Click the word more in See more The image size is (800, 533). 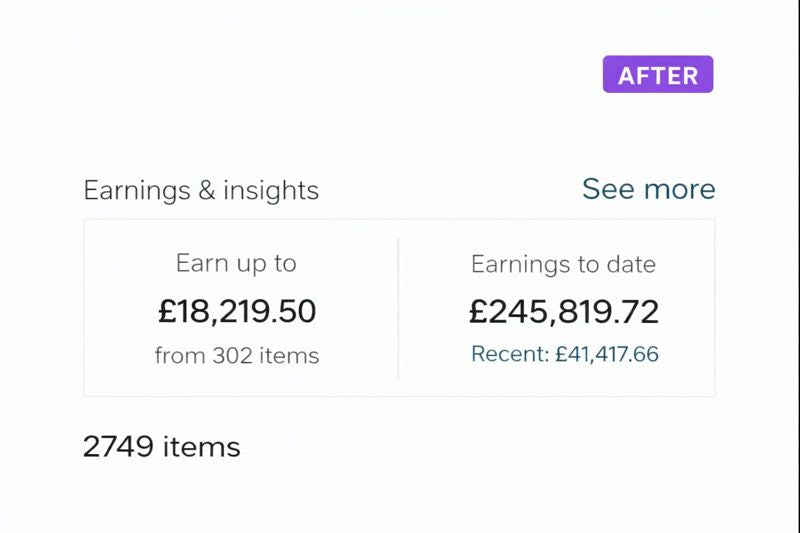coord(680,189)
